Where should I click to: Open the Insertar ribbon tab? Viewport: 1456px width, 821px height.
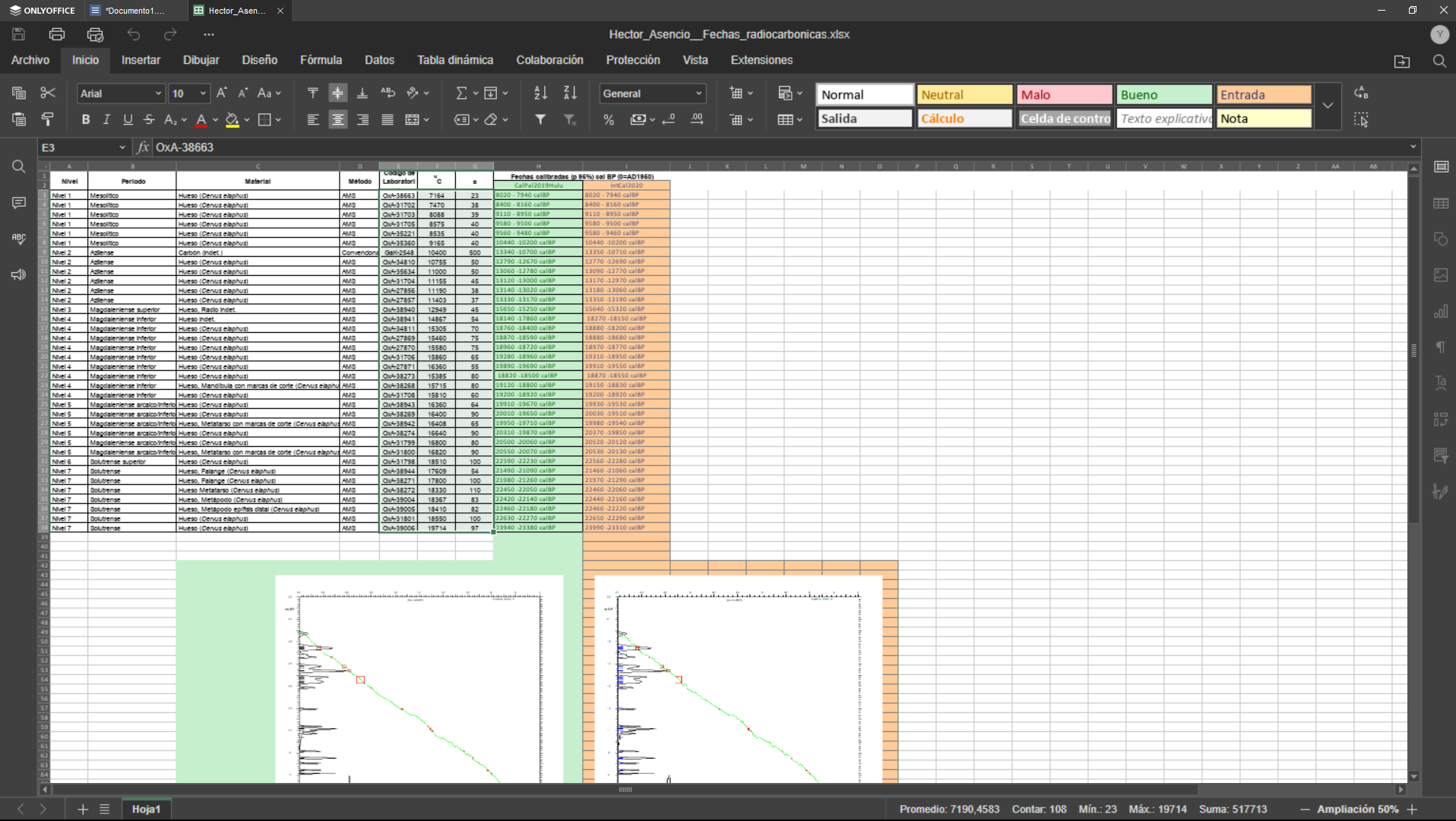click(x=141, y=60)
